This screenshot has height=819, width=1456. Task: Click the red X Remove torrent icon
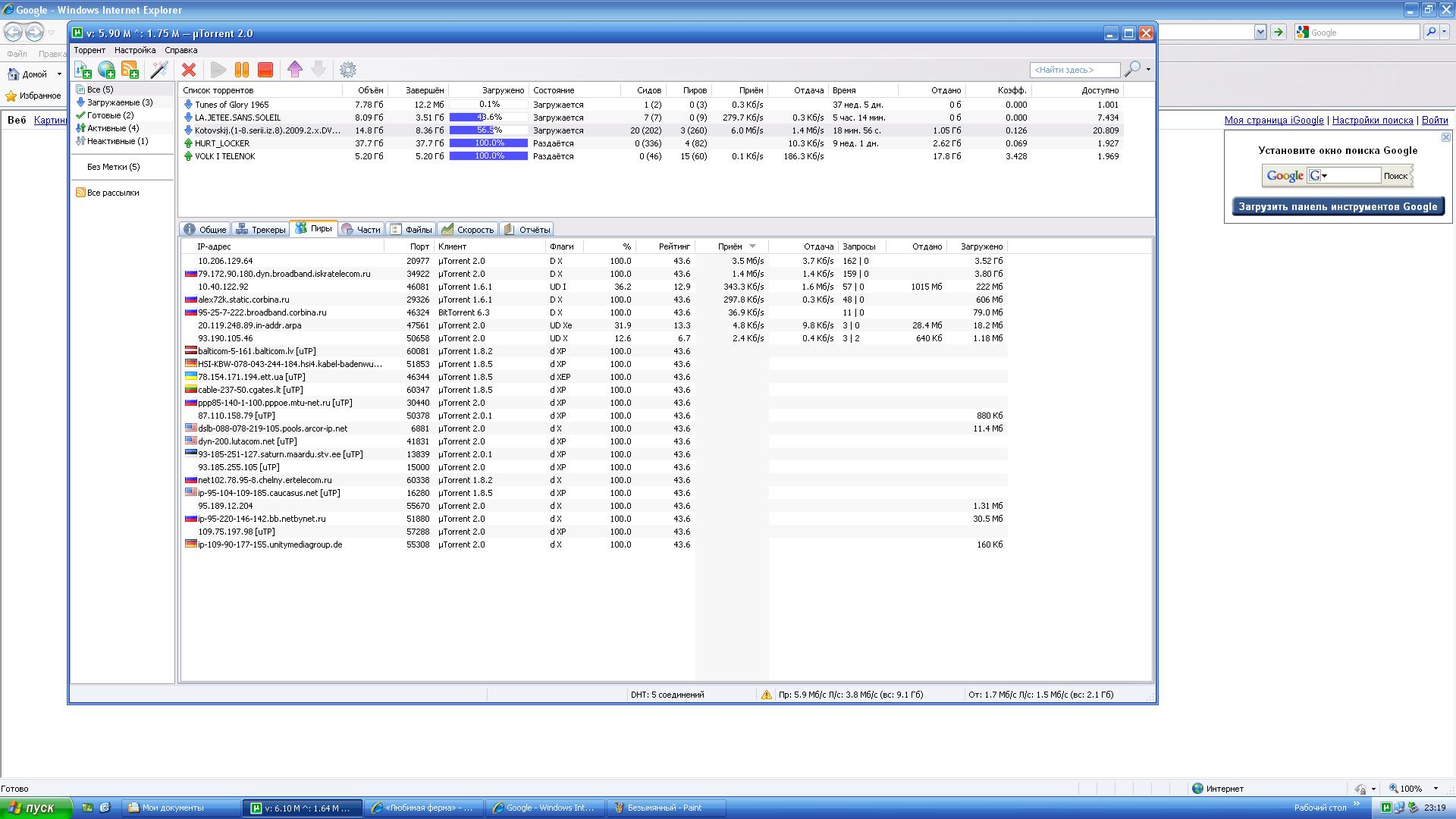[x=189, y=70]
